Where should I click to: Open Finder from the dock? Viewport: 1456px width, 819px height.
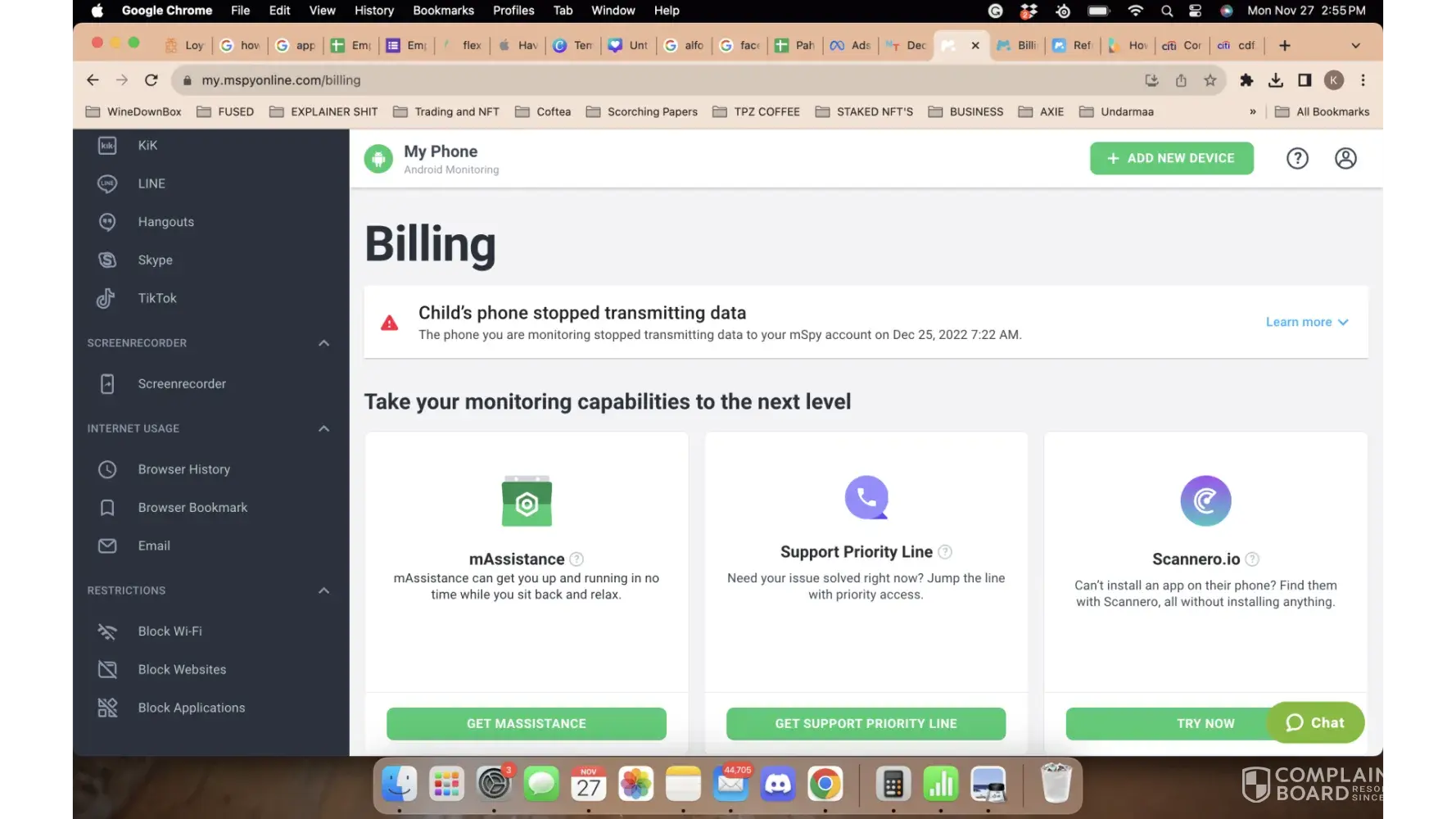coord(400,784)
